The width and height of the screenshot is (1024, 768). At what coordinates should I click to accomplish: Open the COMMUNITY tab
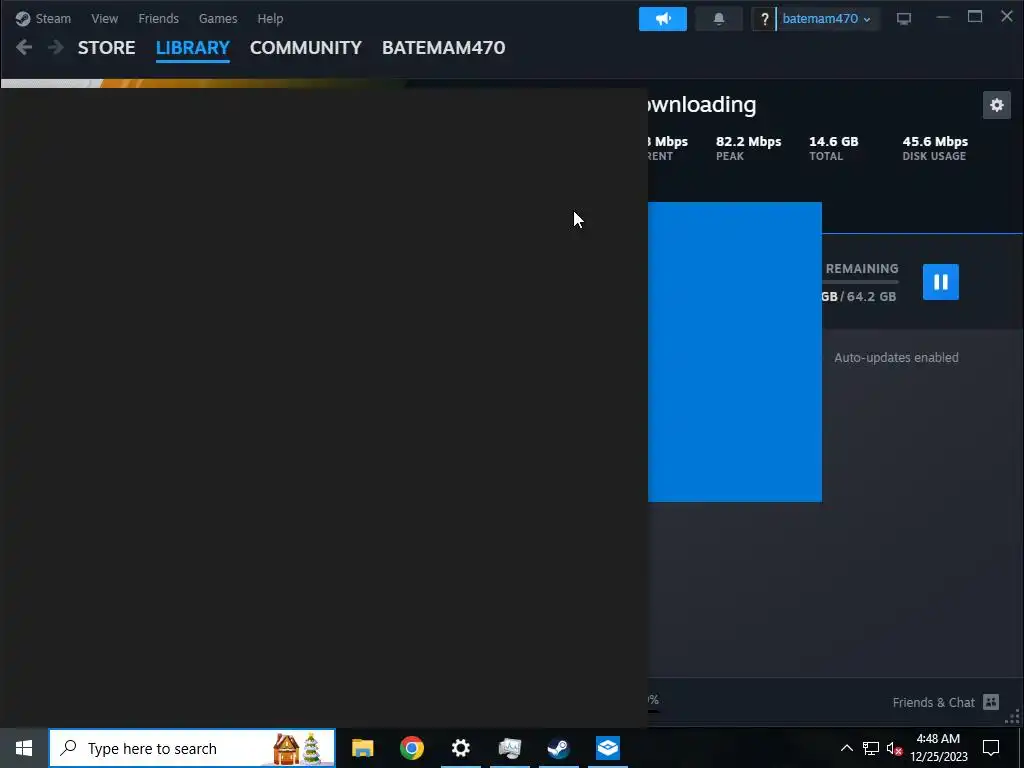pyautogui.click(x=306, y=48)
